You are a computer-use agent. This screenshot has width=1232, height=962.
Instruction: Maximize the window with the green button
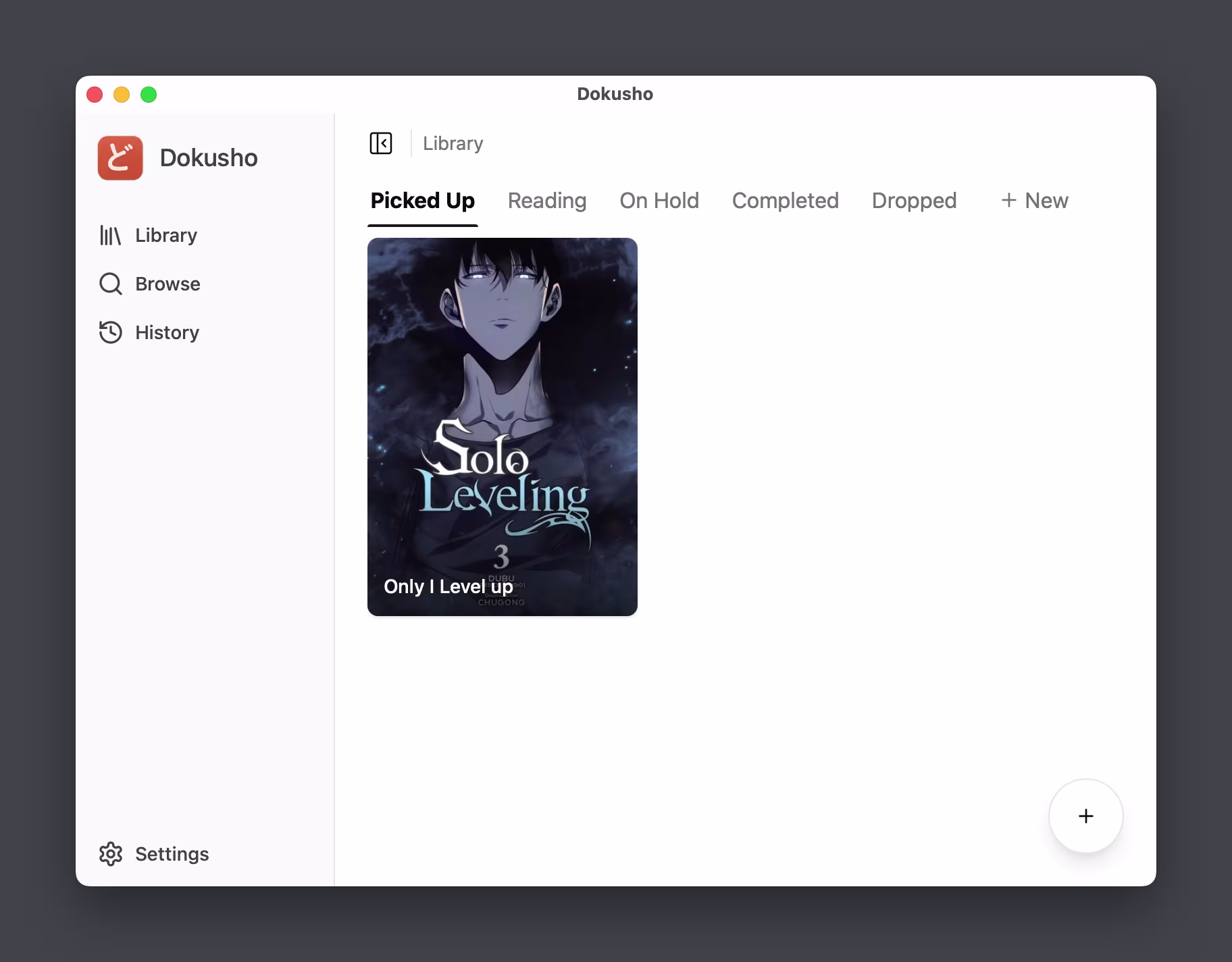click(x=149, y=95)
